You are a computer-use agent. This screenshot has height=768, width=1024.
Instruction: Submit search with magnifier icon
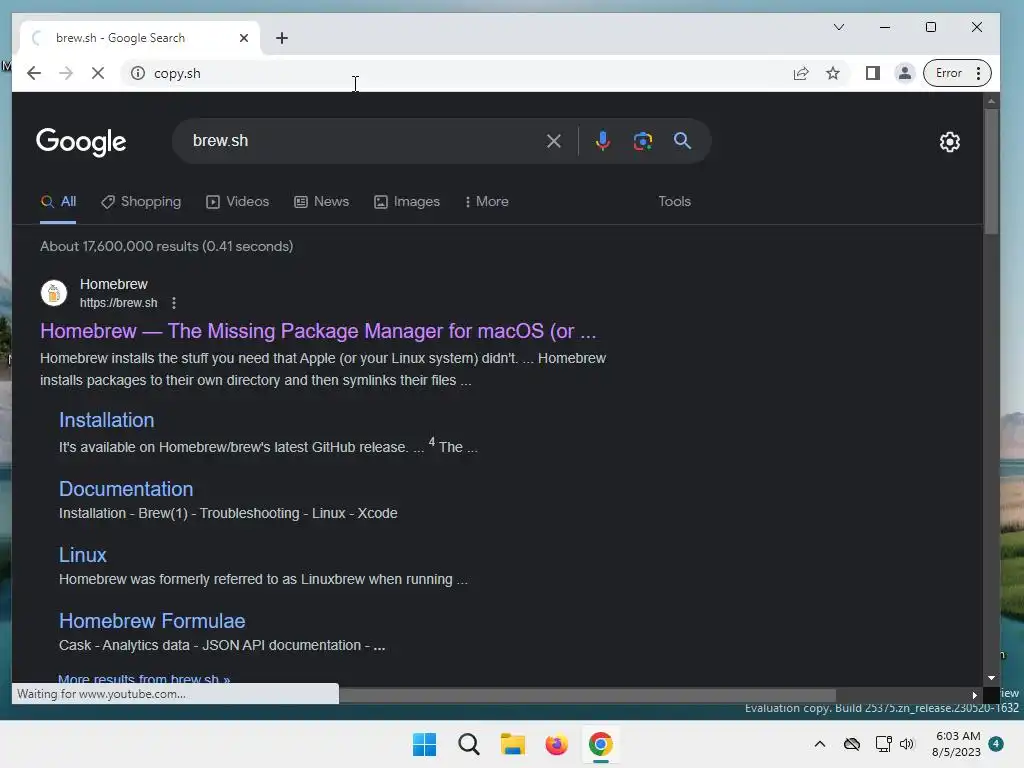(x=682, y=140)
